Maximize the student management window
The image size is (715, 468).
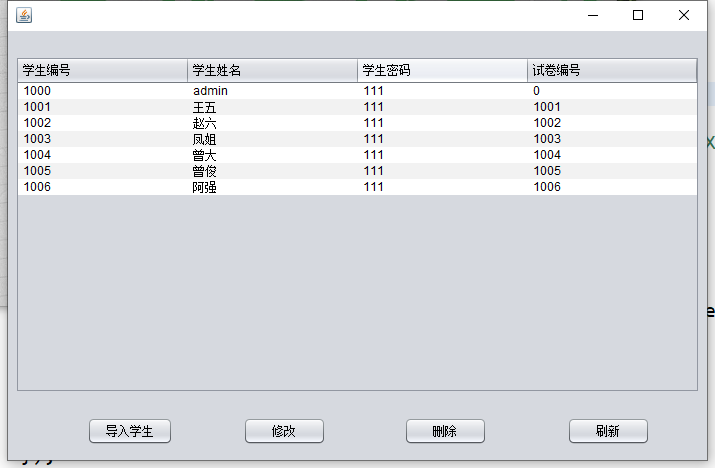[x=638, y=15]
